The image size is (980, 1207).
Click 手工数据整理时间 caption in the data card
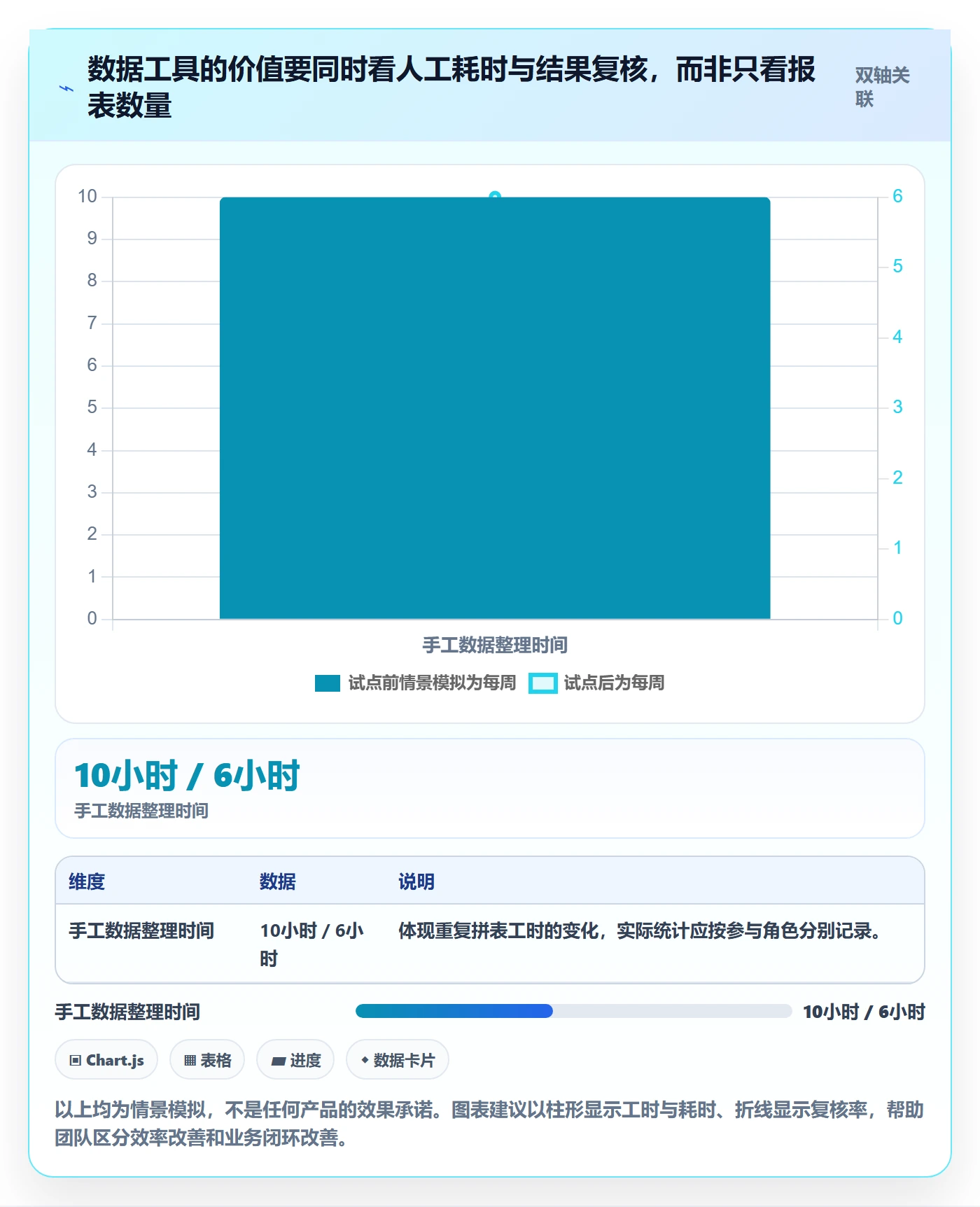click(141, 811)
